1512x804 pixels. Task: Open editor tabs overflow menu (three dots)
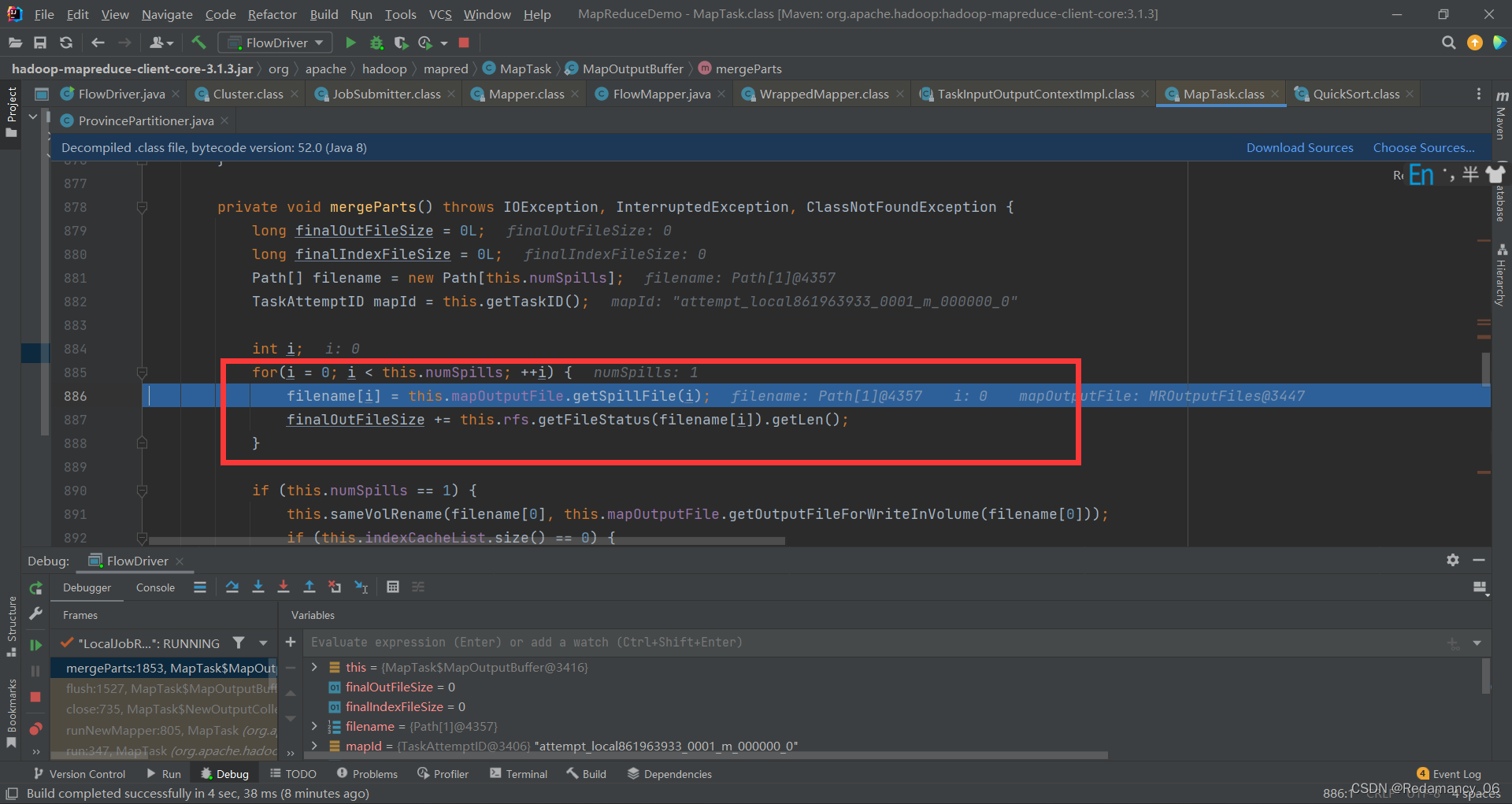click(1479, 94)
